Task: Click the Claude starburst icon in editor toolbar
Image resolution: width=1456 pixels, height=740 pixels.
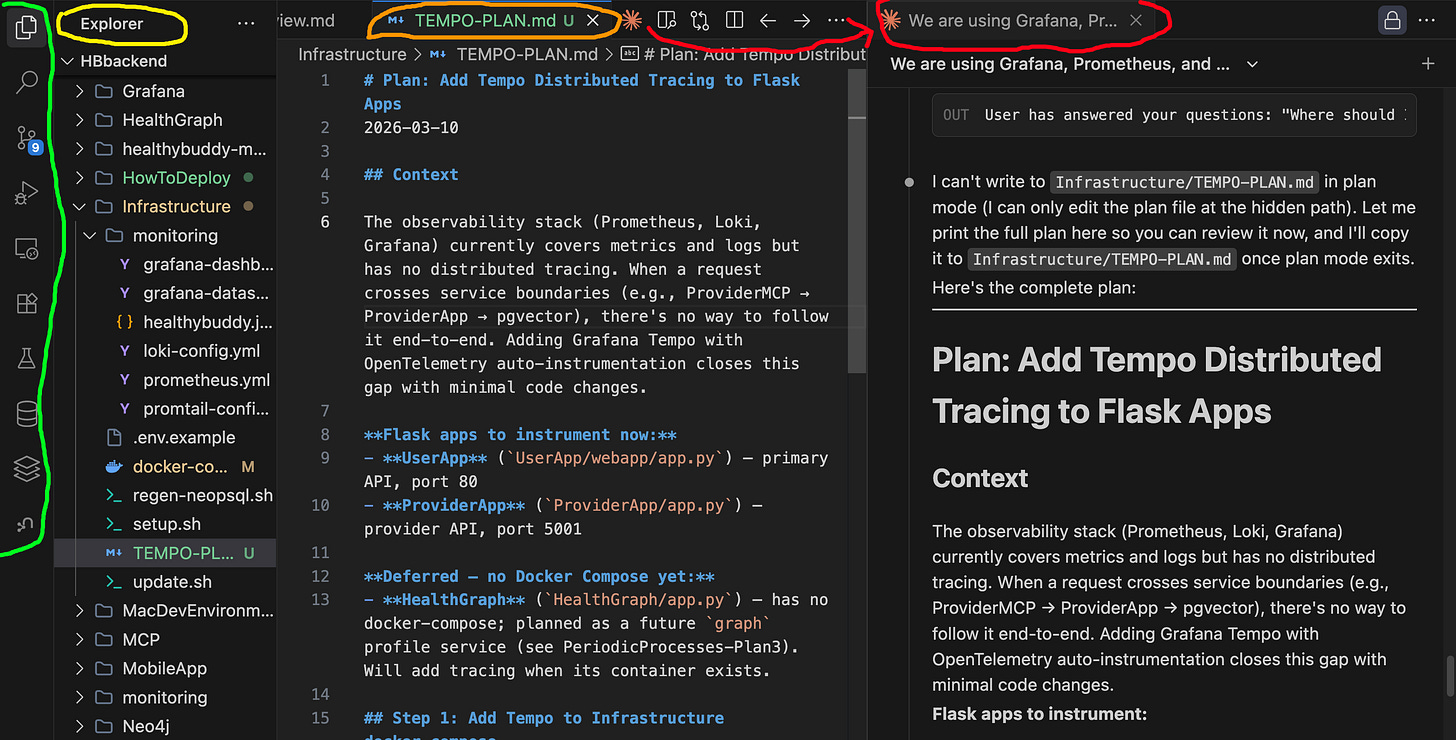Action: (631, 20)
